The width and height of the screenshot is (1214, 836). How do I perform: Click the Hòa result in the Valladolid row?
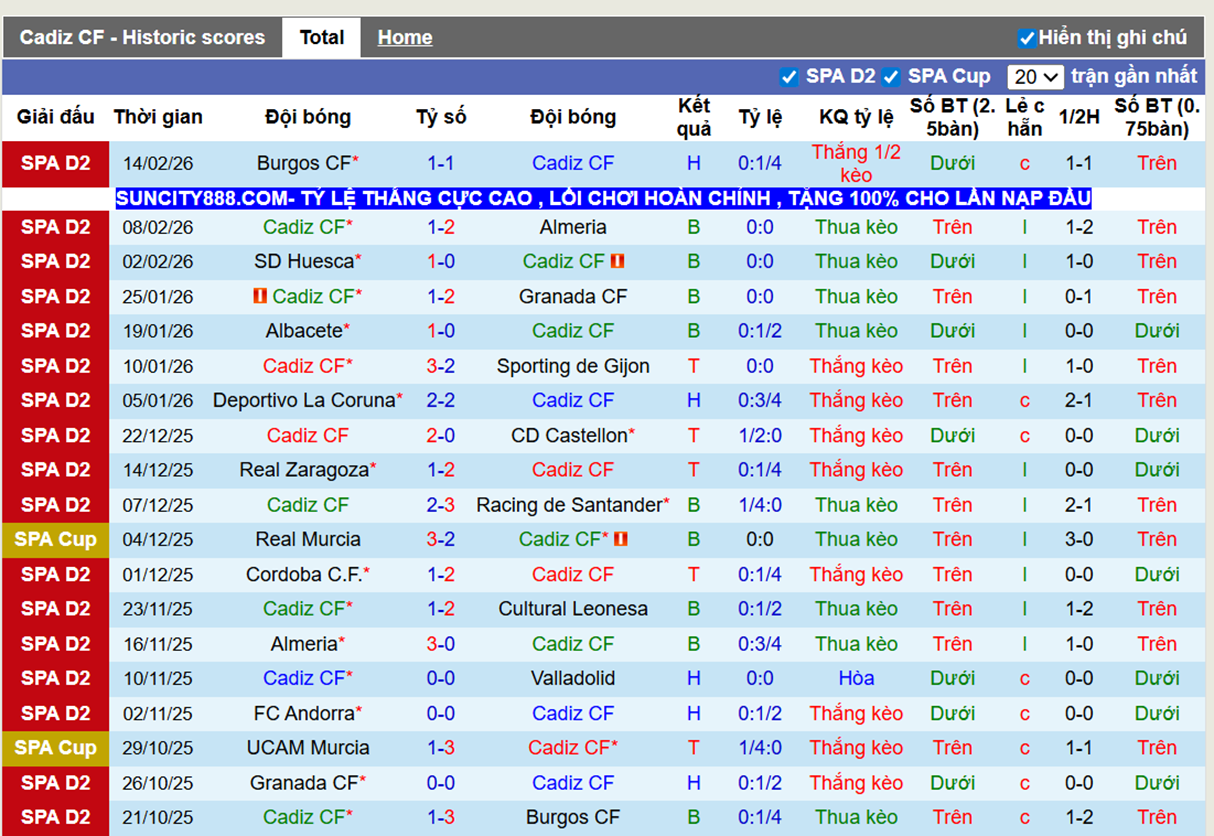856,678
